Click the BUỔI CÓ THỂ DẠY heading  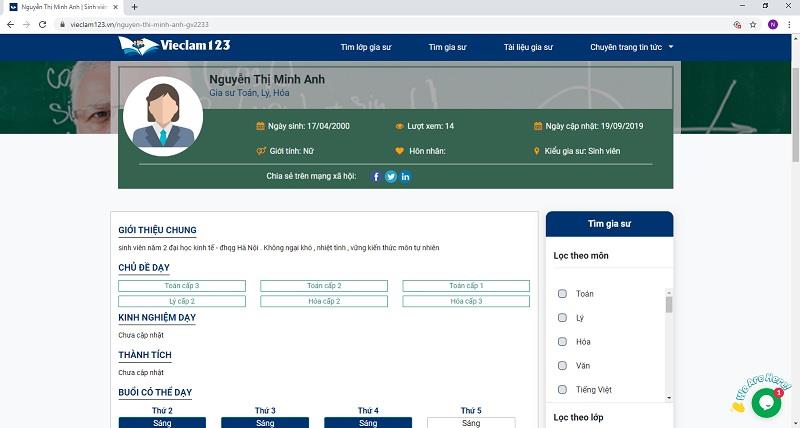pyautogui.click(x=155, y=392)
